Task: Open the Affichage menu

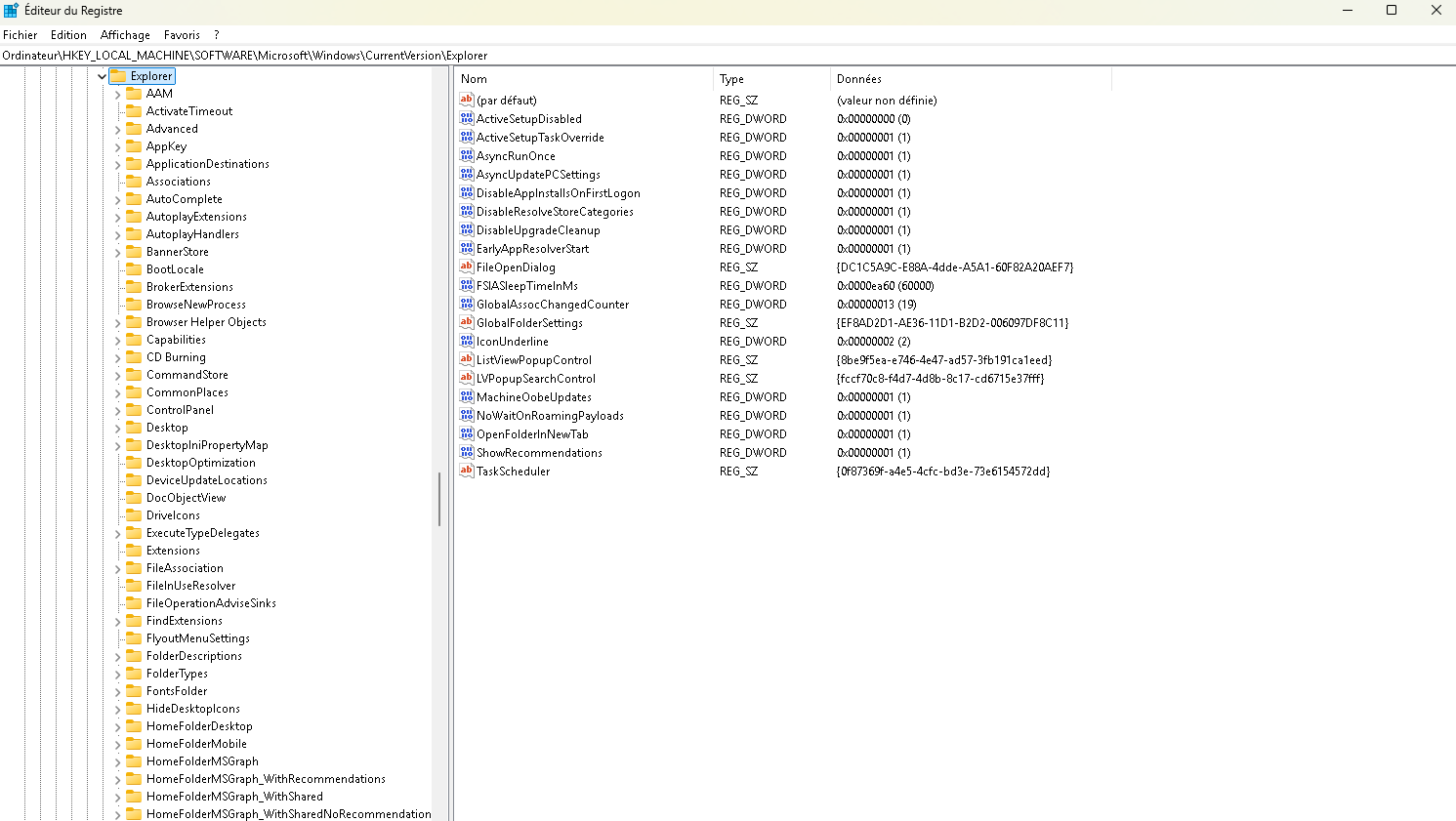Action: pos(125,34)
